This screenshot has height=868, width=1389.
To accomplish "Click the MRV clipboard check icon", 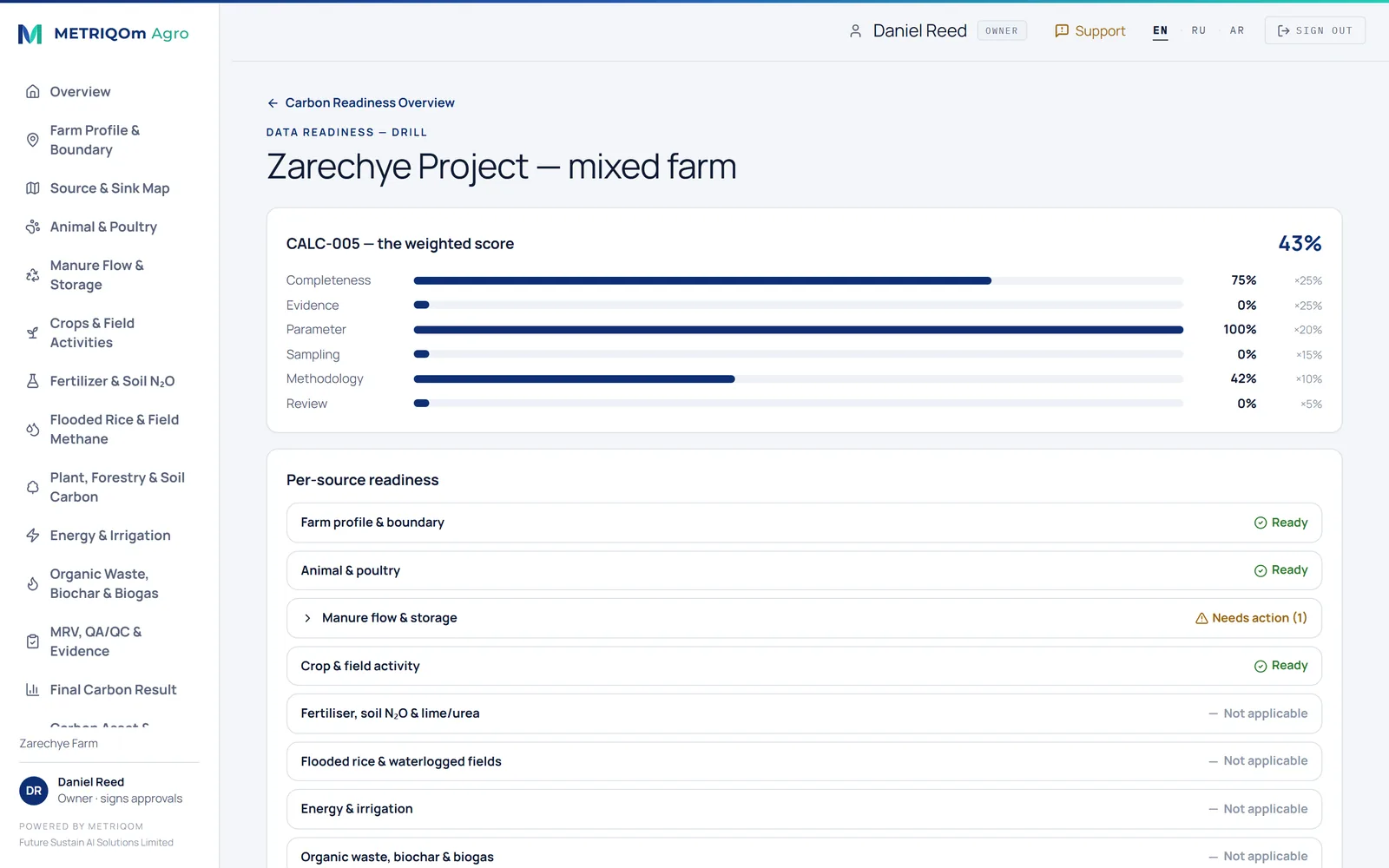I will click(x=33, y=641).
